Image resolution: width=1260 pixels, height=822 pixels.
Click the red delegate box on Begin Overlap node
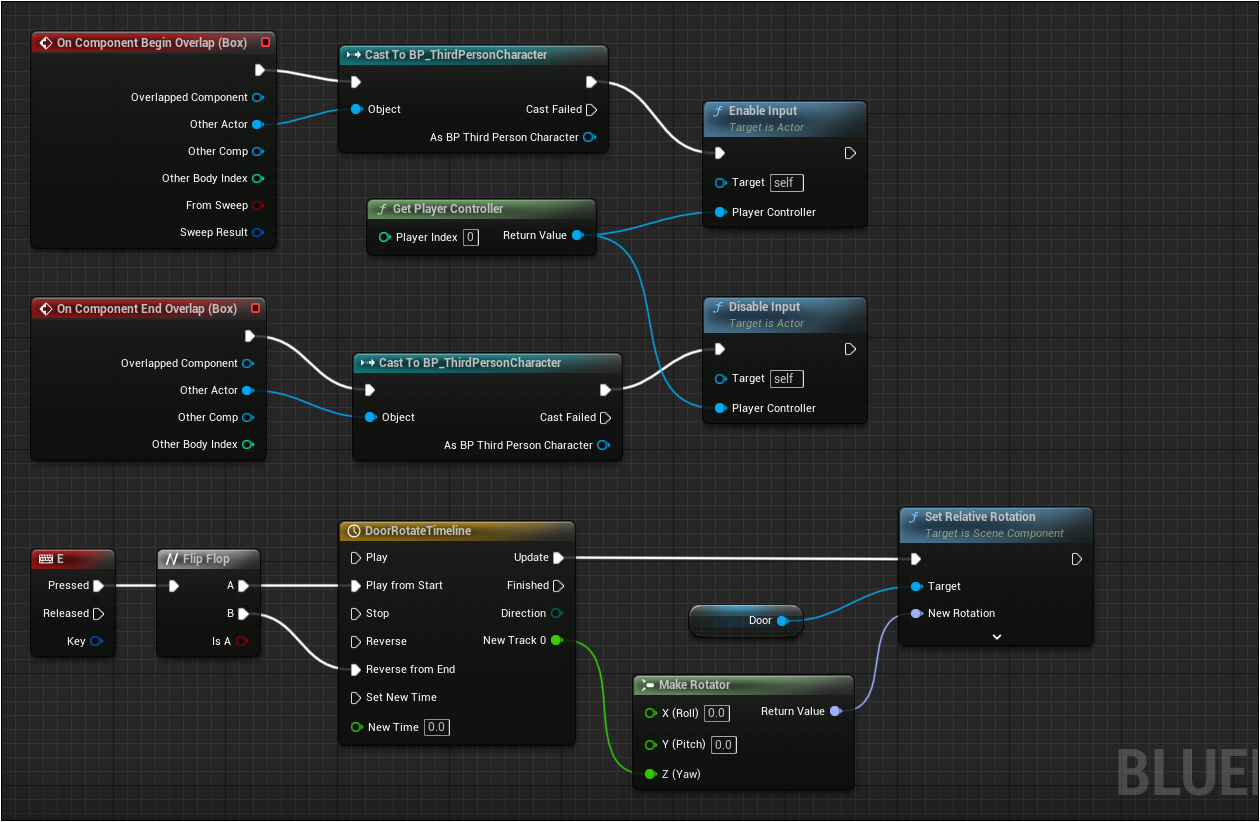(x=265, y=43)
